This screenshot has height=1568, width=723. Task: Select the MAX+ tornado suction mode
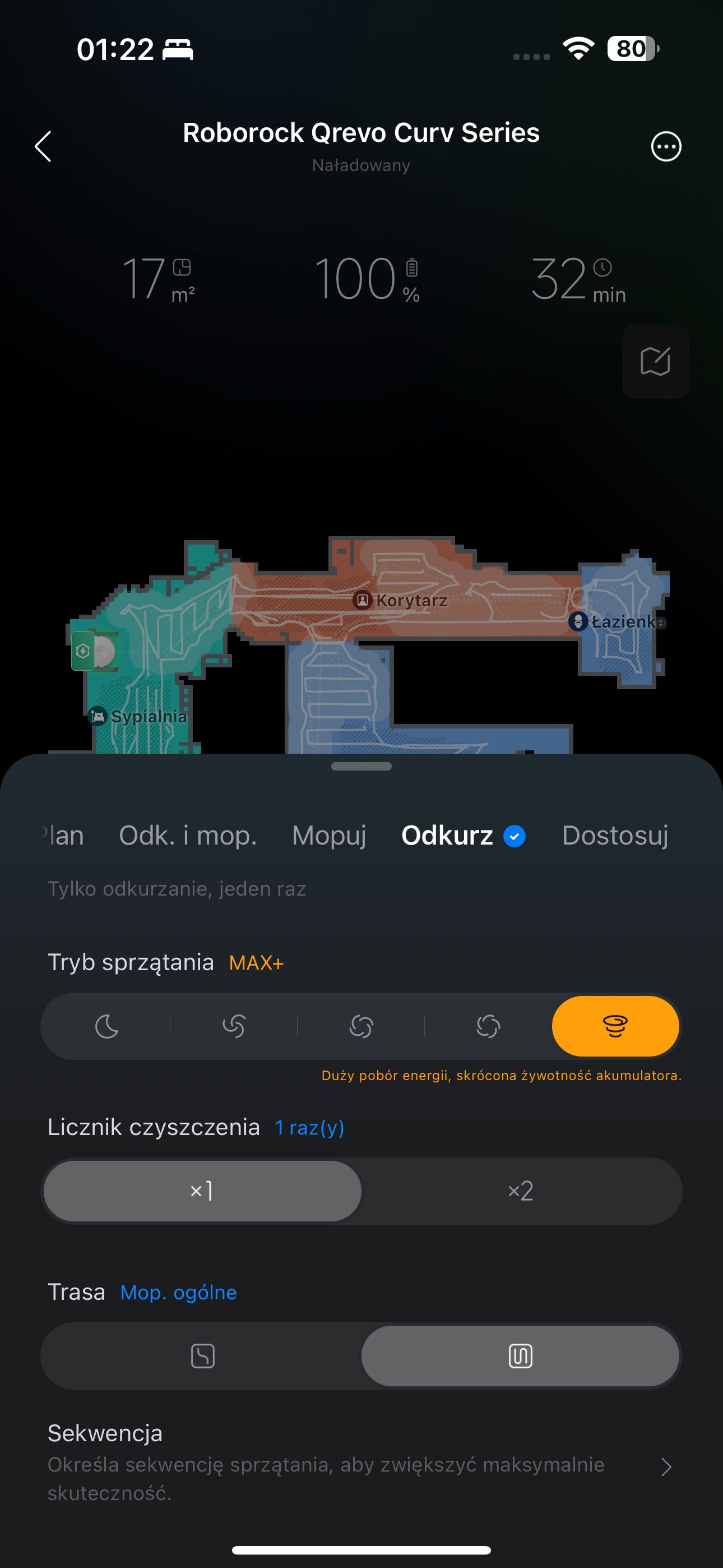click(615, 1026)
